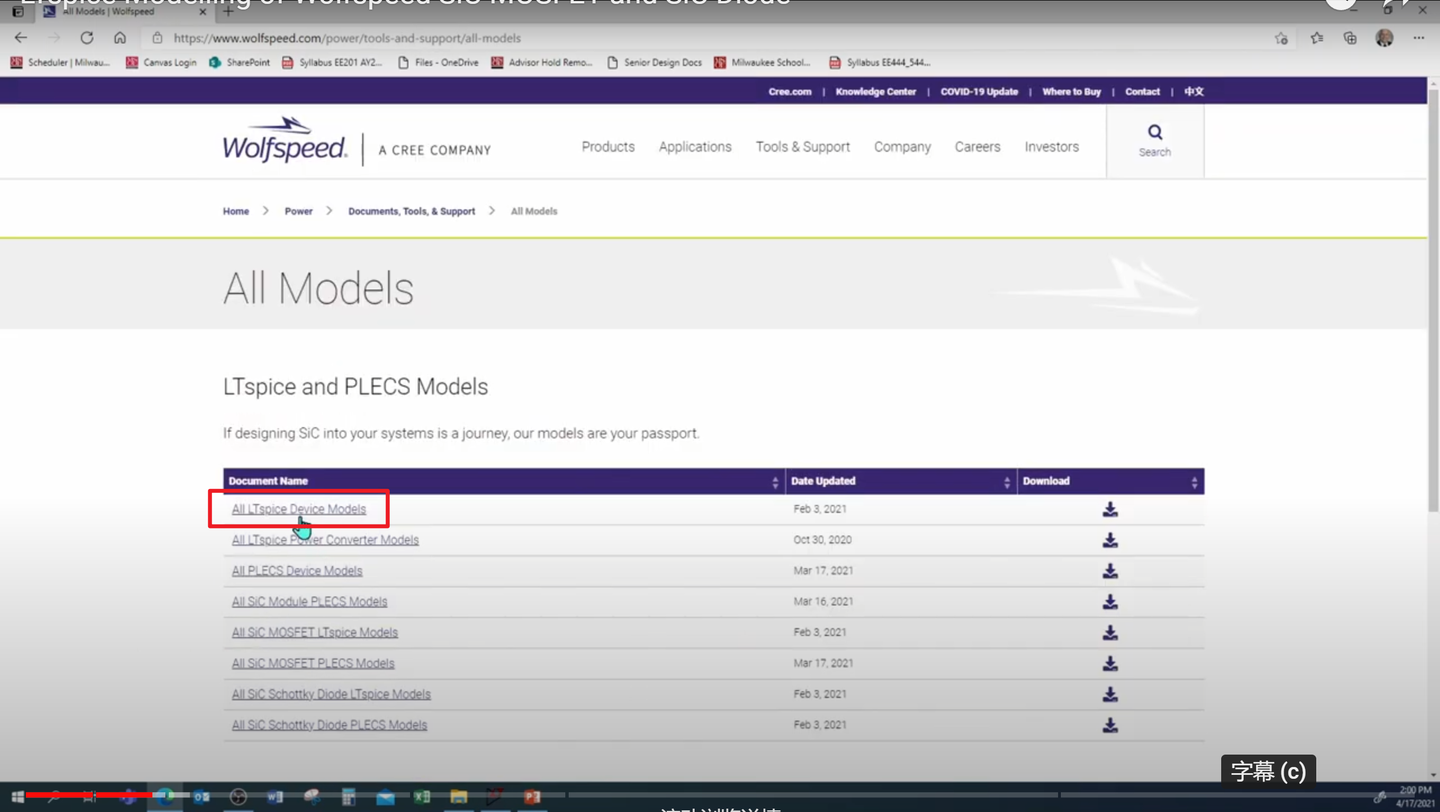Open the Products navigation menu
Image resolution: width=1440 pixels, height=812 pixels.
(607, 146)
